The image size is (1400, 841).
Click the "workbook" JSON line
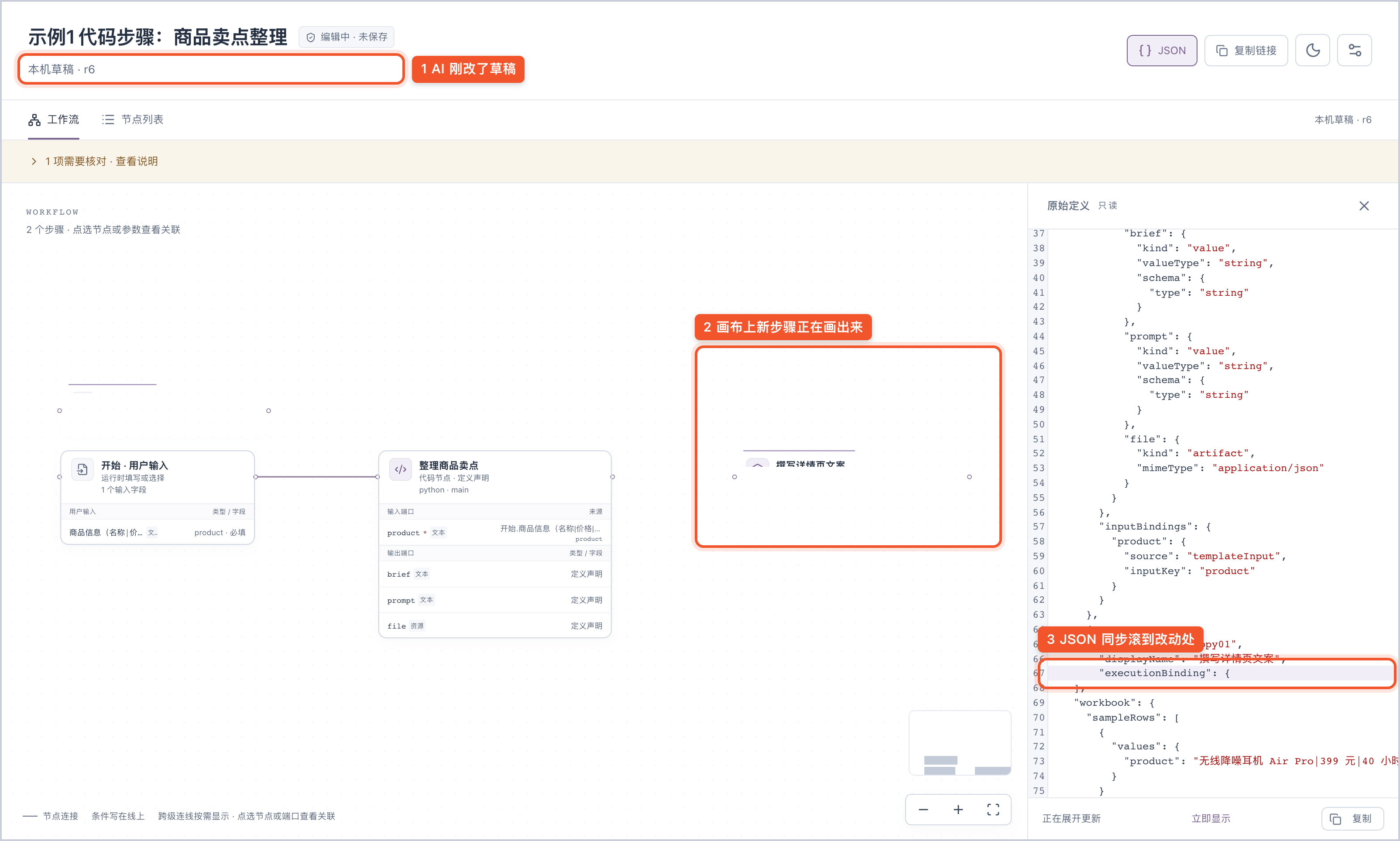1114,703
